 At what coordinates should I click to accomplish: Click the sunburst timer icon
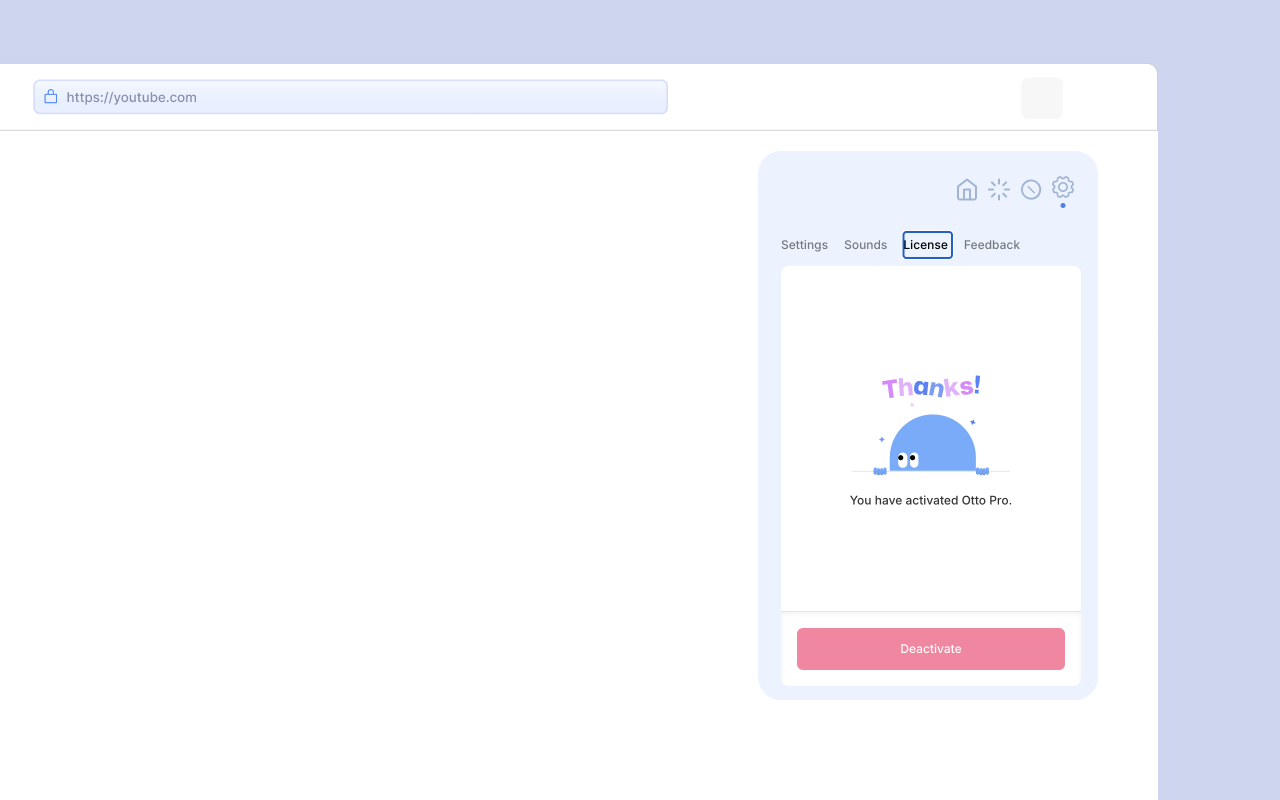998,190
